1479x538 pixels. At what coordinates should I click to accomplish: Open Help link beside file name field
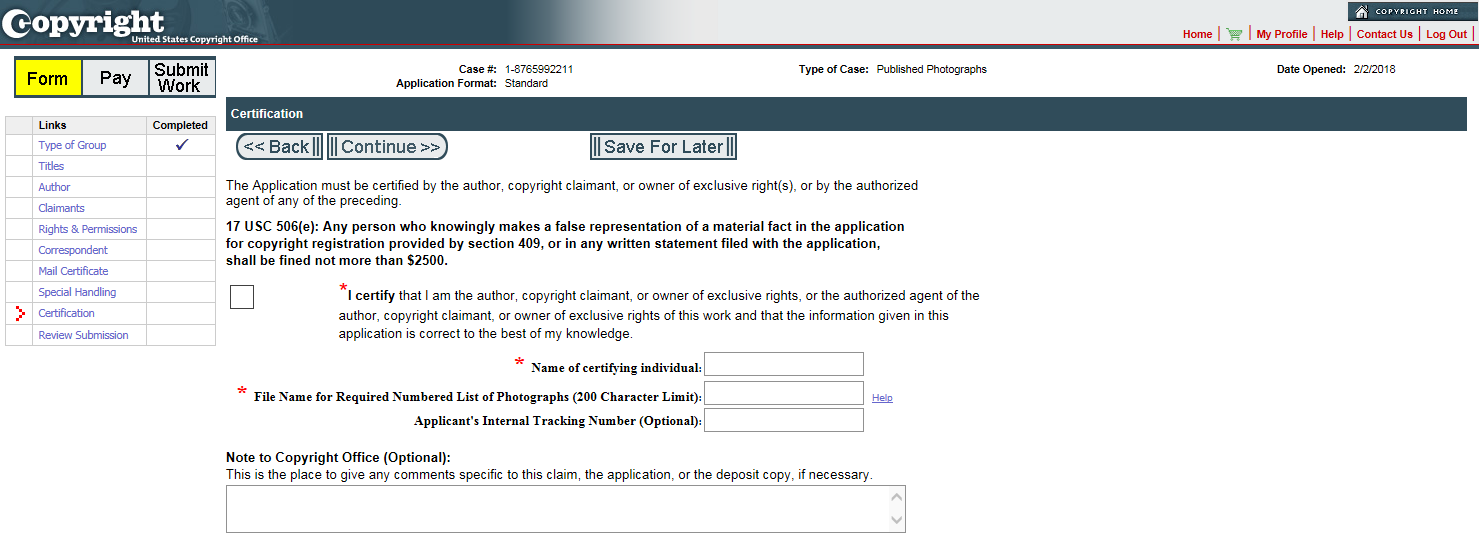click(x=882, y=398)
